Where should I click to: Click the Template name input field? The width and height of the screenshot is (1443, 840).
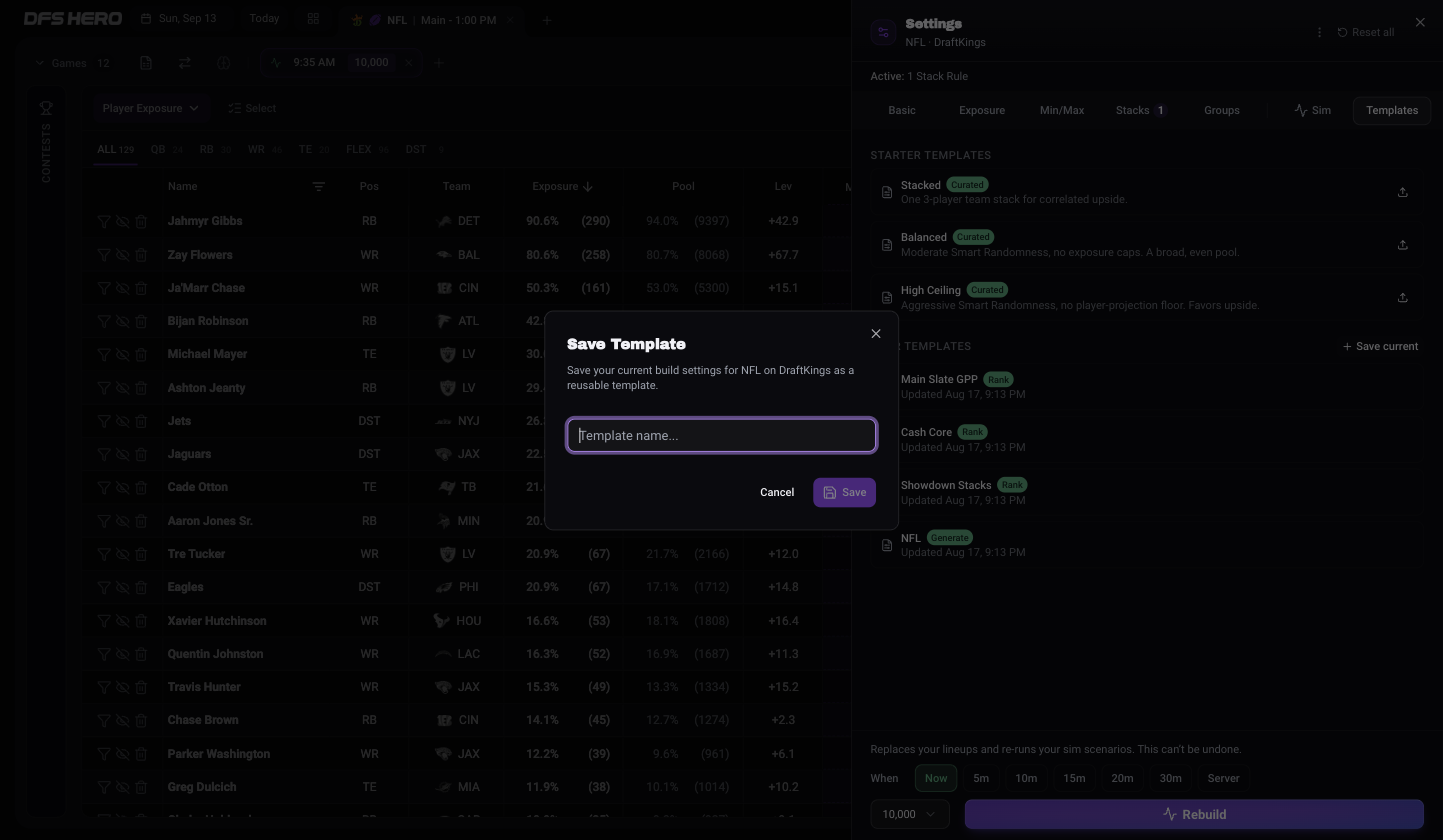(x=722, y=435)
